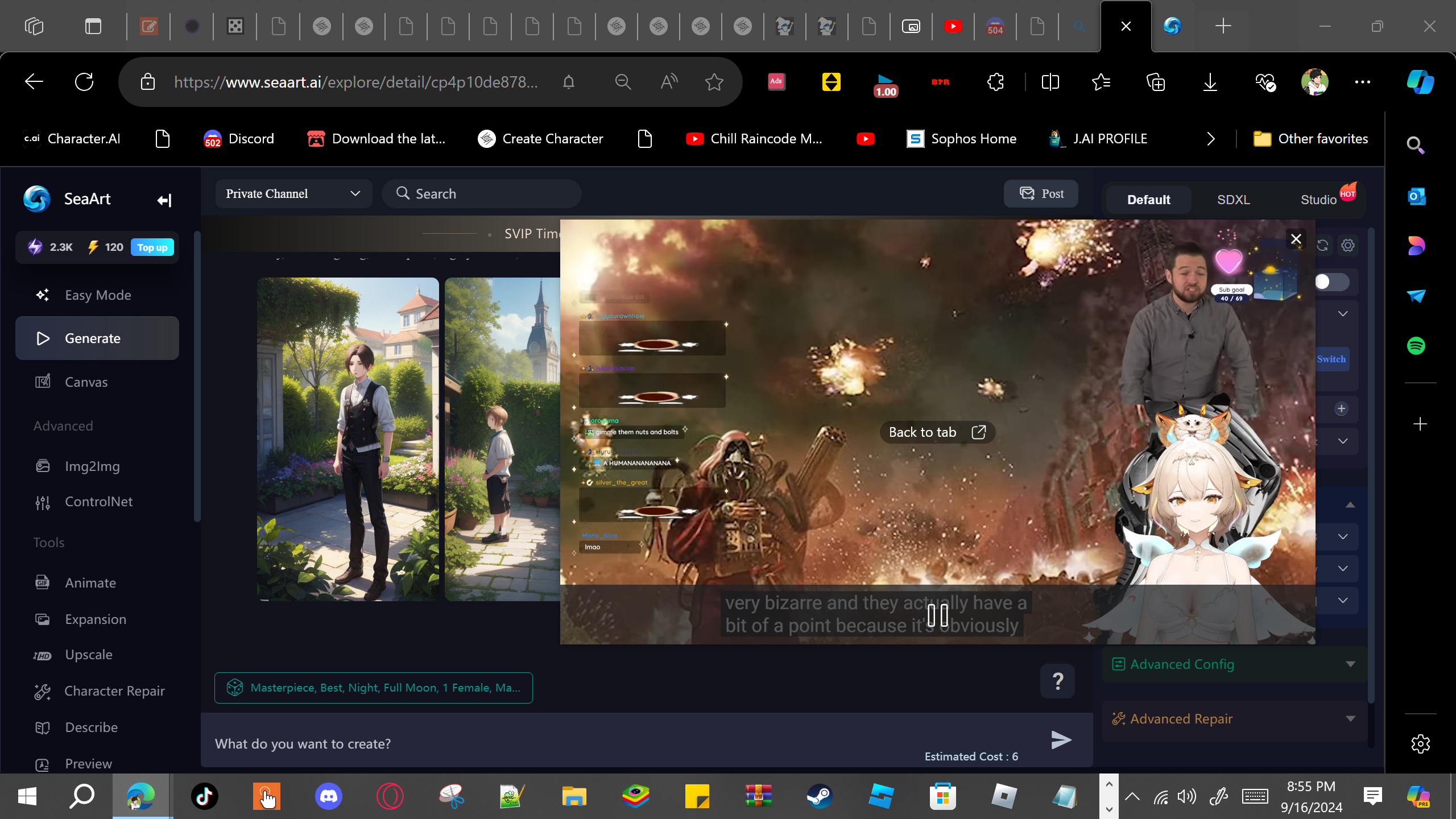Screen dimensions: 1456x819
Task: Open the Post composer
Action: pos(1041,193)
